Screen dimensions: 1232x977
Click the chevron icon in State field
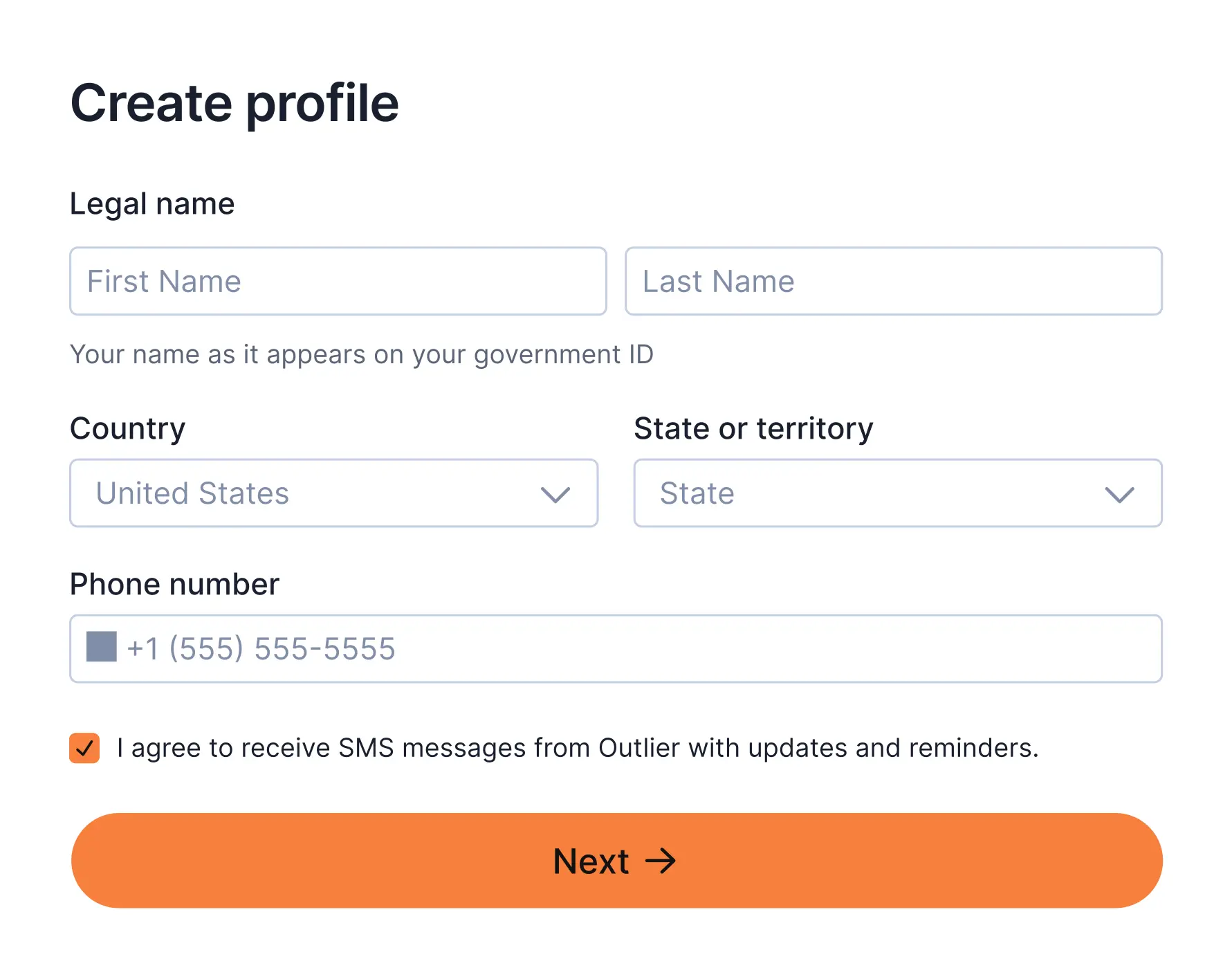[1119, 494]
